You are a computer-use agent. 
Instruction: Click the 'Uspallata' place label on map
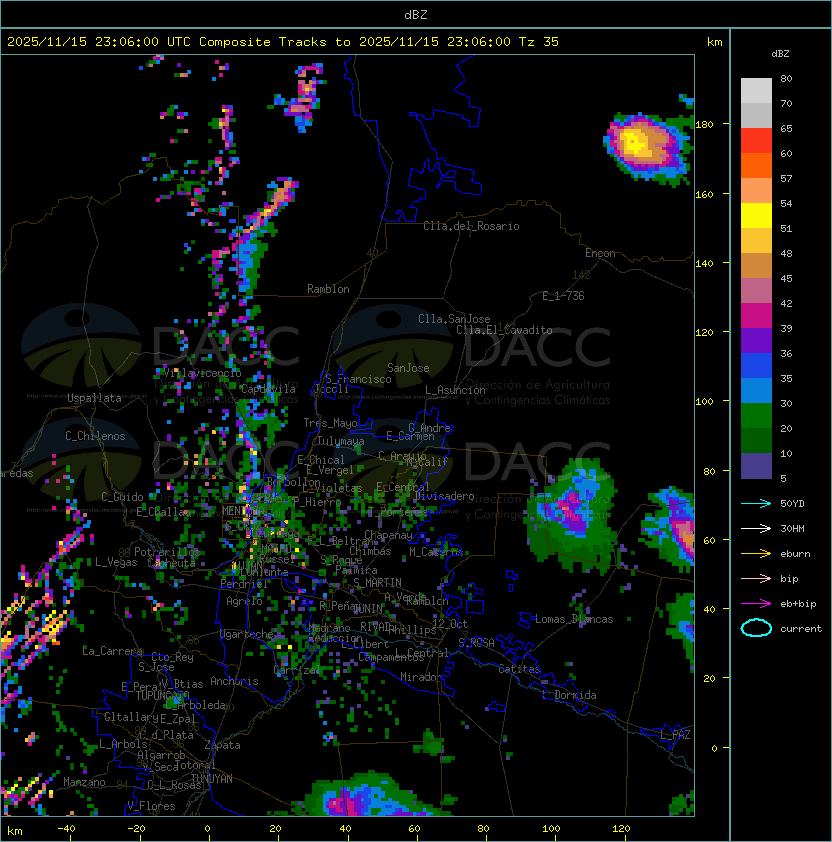point(95,398)
